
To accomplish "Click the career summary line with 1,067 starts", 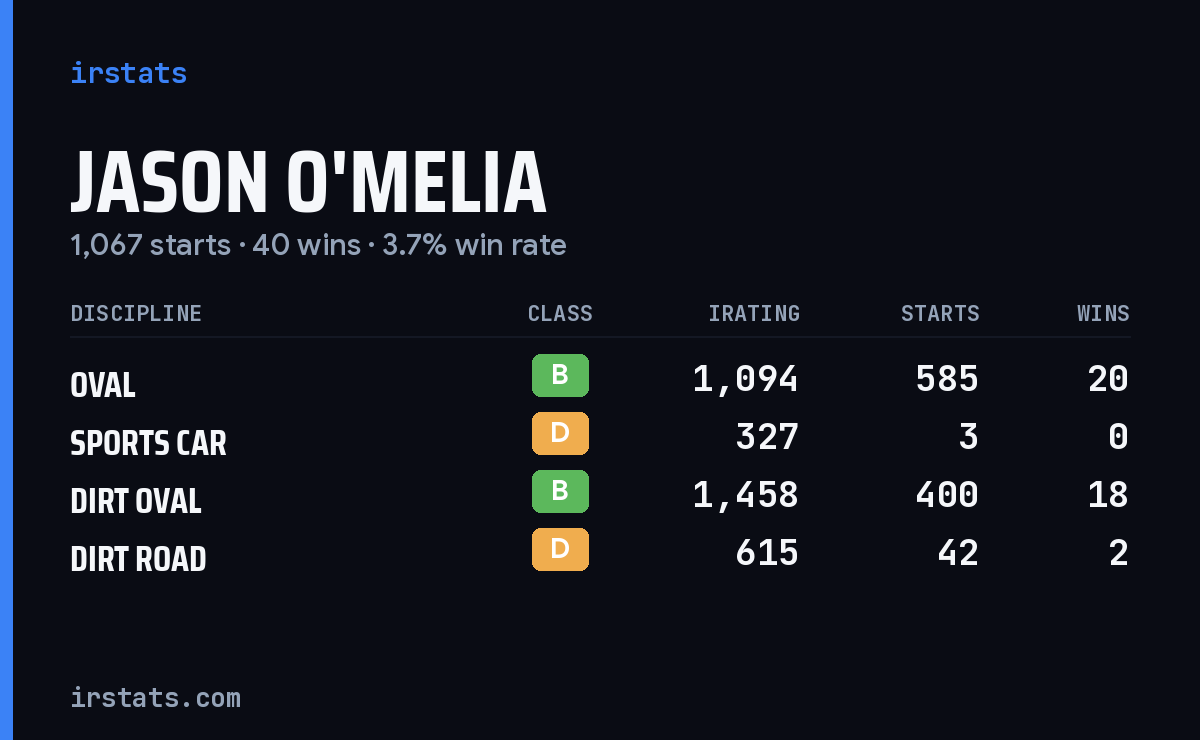I will coord(318,245).
